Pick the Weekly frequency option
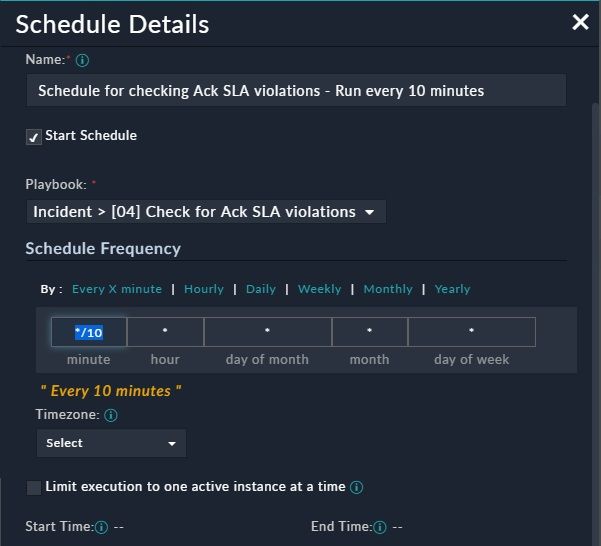 (320, 289)
